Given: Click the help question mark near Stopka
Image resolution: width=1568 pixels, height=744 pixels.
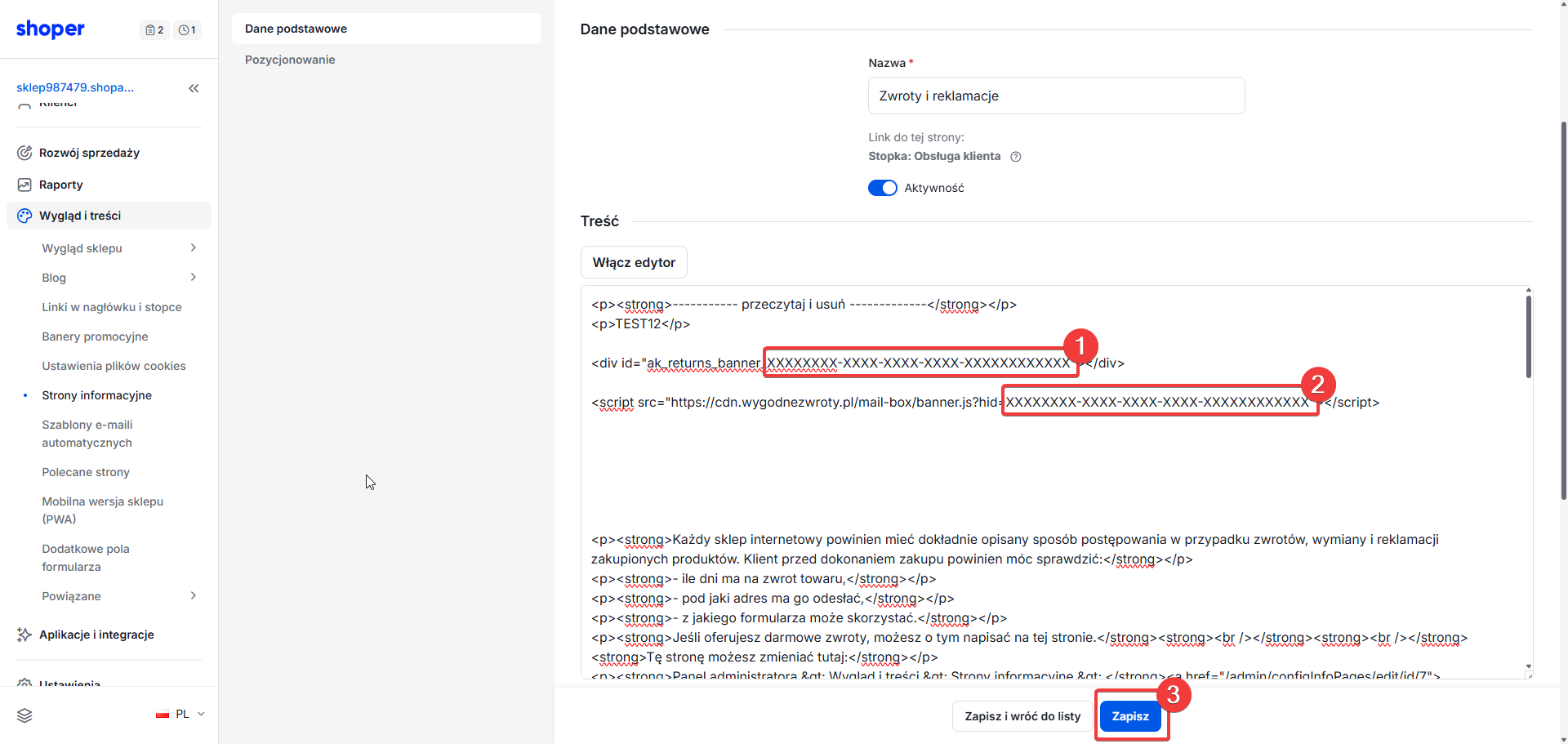Looking at the screenshot, I should click(x=1016, y=157).
